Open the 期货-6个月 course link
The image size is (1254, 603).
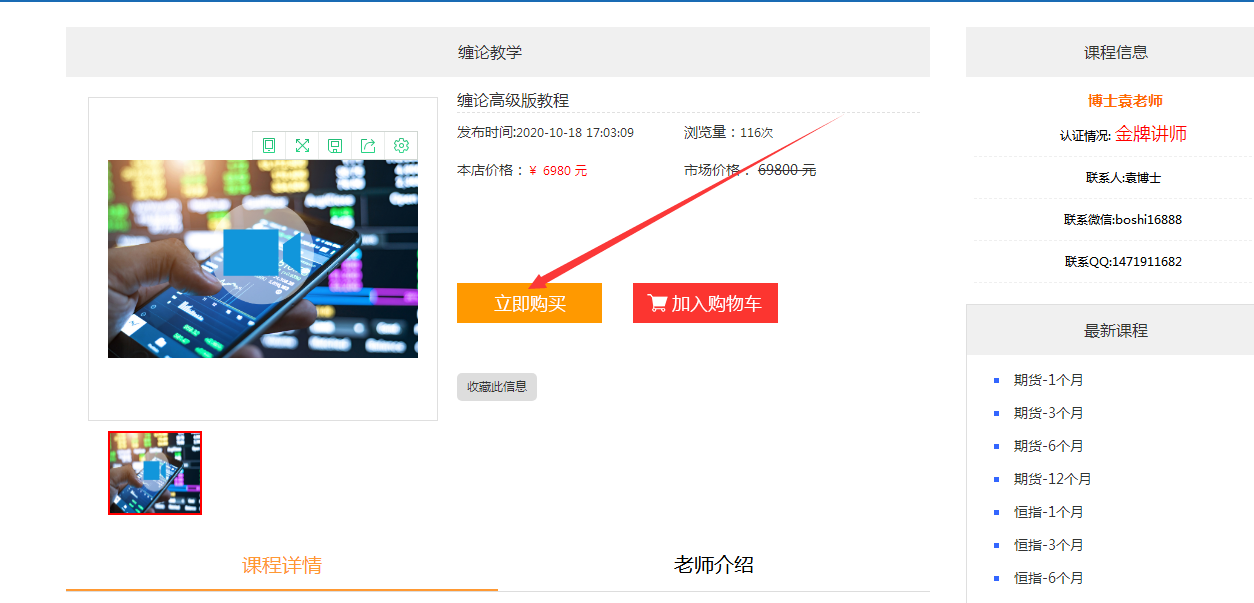[x=1048, y=446]
